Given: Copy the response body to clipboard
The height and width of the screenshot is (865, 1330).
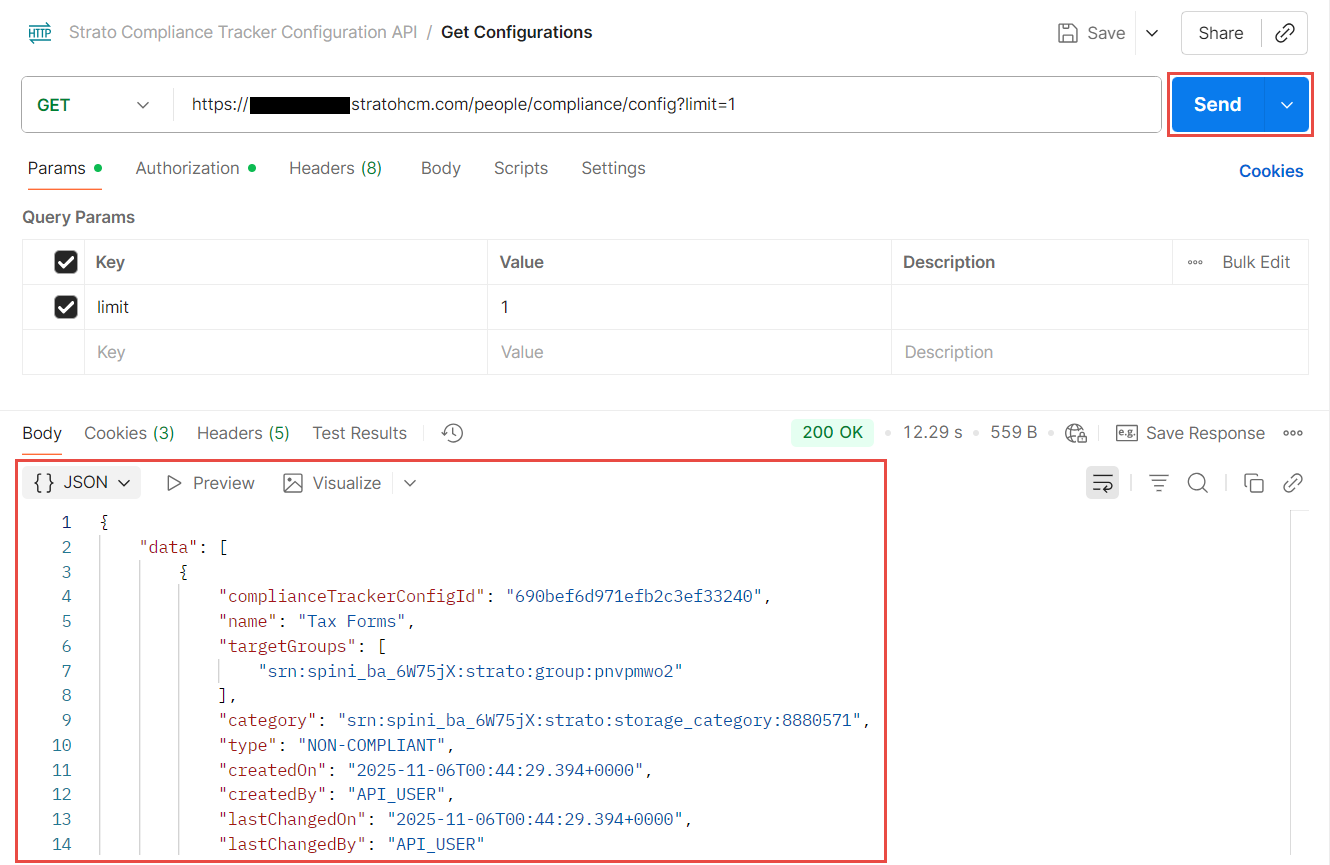Looking at the screenshot, I should (x=1253, y=483).
